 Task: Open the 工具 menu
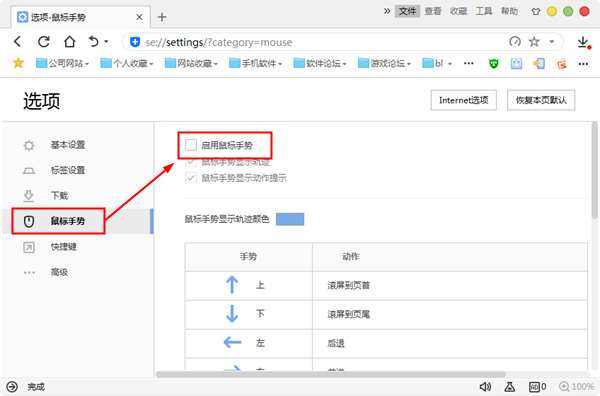point(484,11)
